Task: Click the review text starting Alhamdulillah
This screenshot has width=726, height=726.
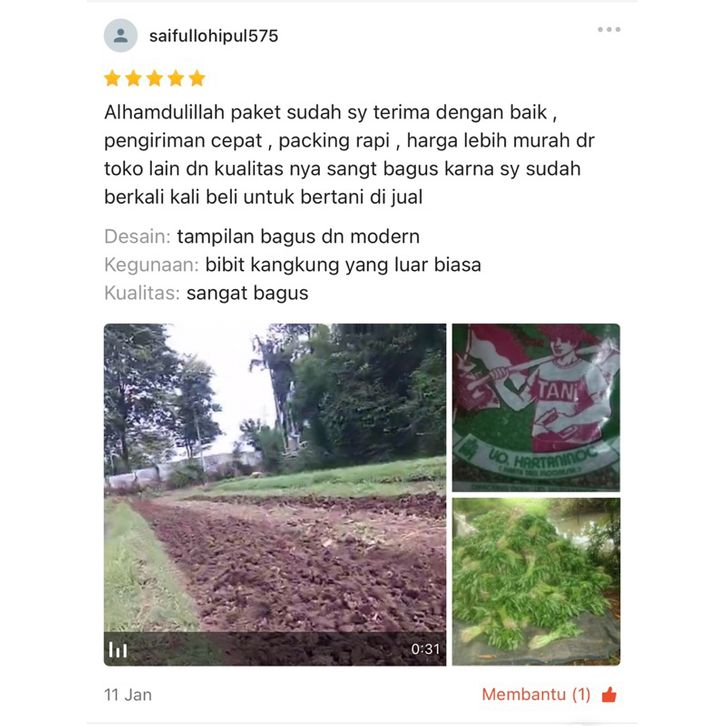Action: click(349, 155)
